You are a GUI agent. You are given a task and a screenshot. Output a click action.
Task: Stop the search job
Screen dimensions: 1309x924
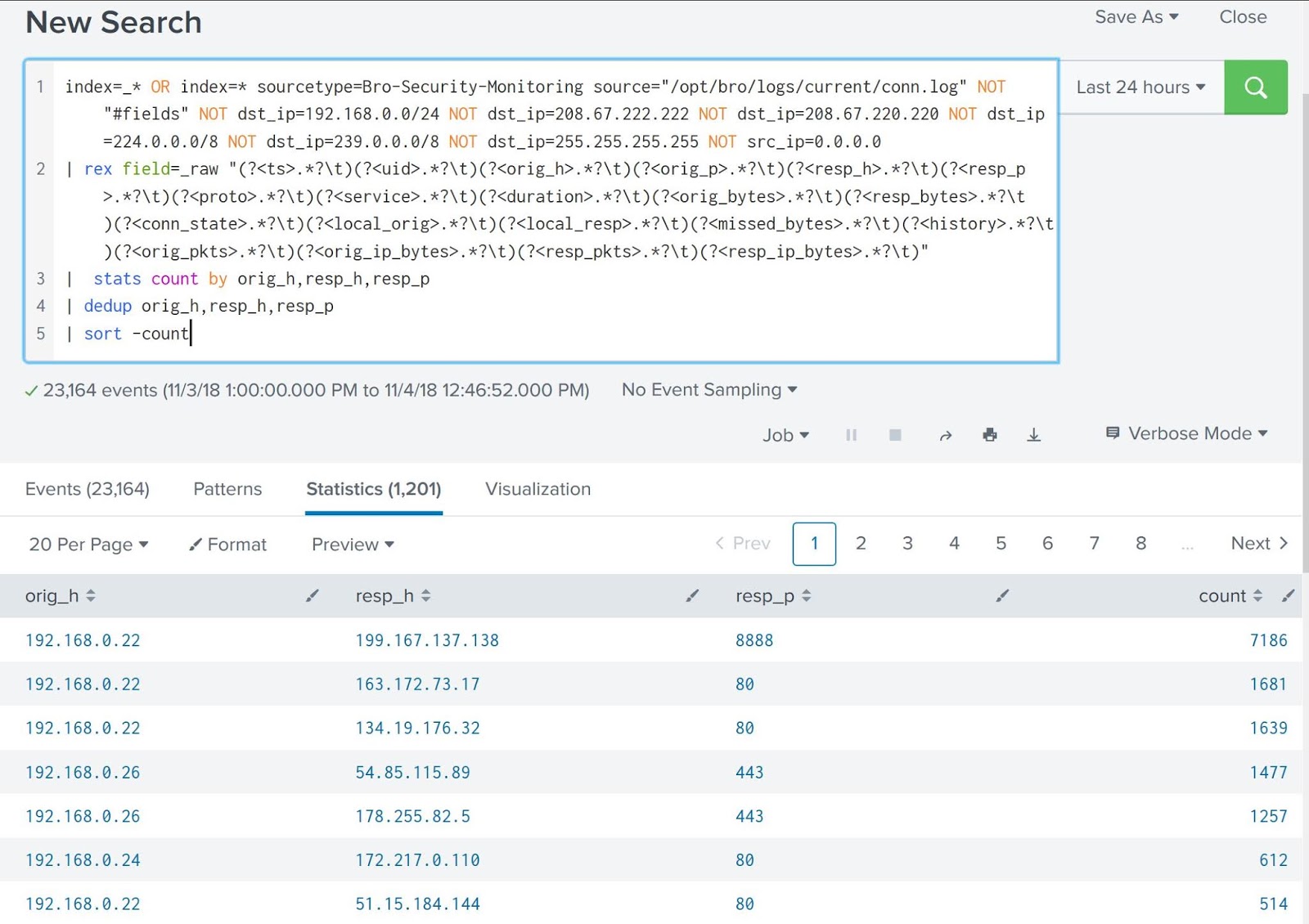(895, 435)
